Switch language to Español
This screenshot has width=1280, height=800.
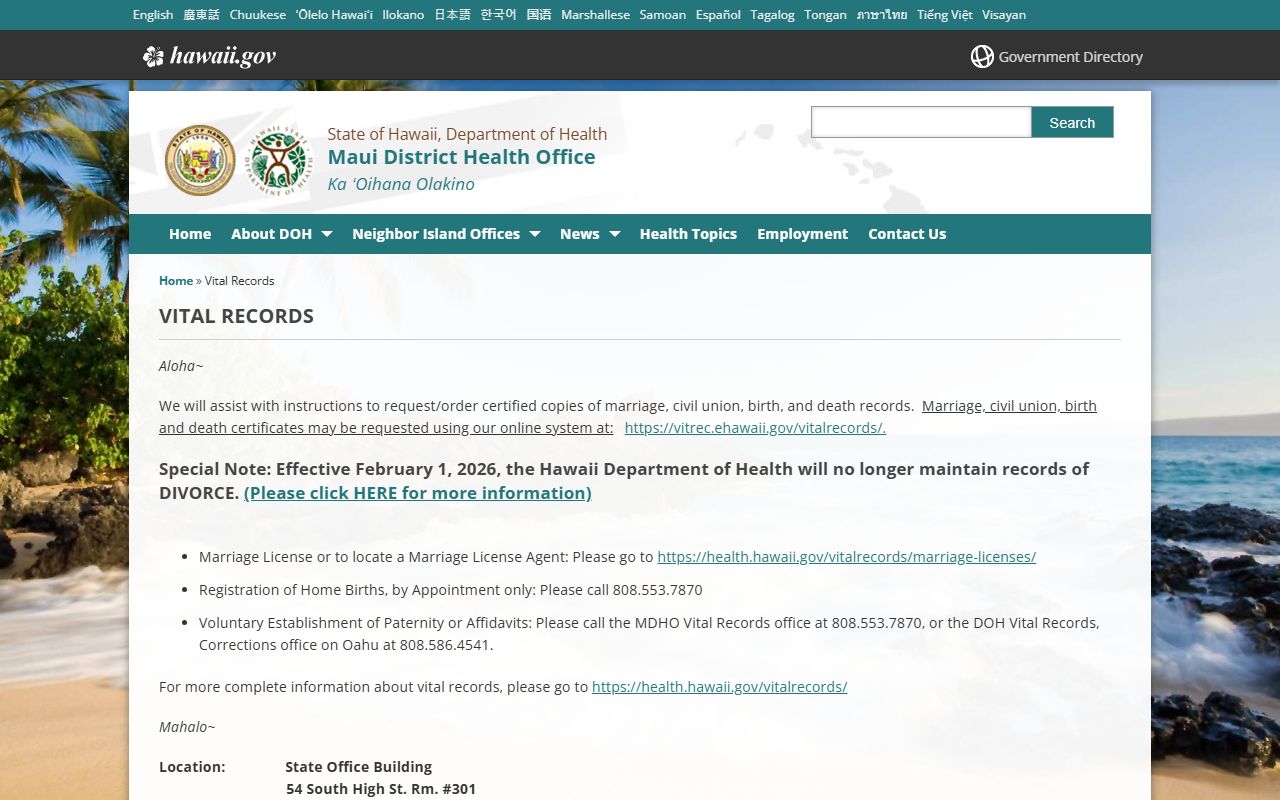tap(718, 15)
